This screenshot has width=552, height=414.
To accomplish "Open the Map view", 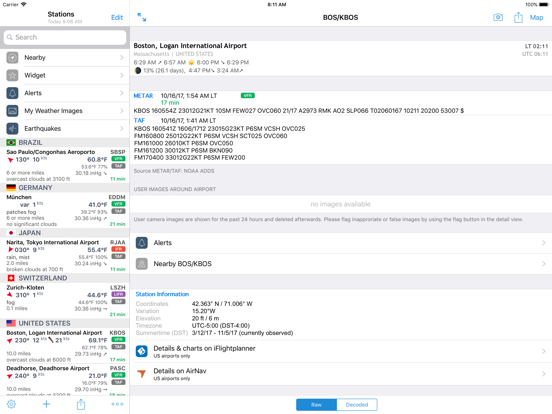I will pyautogui.click(x=536, y=18).
